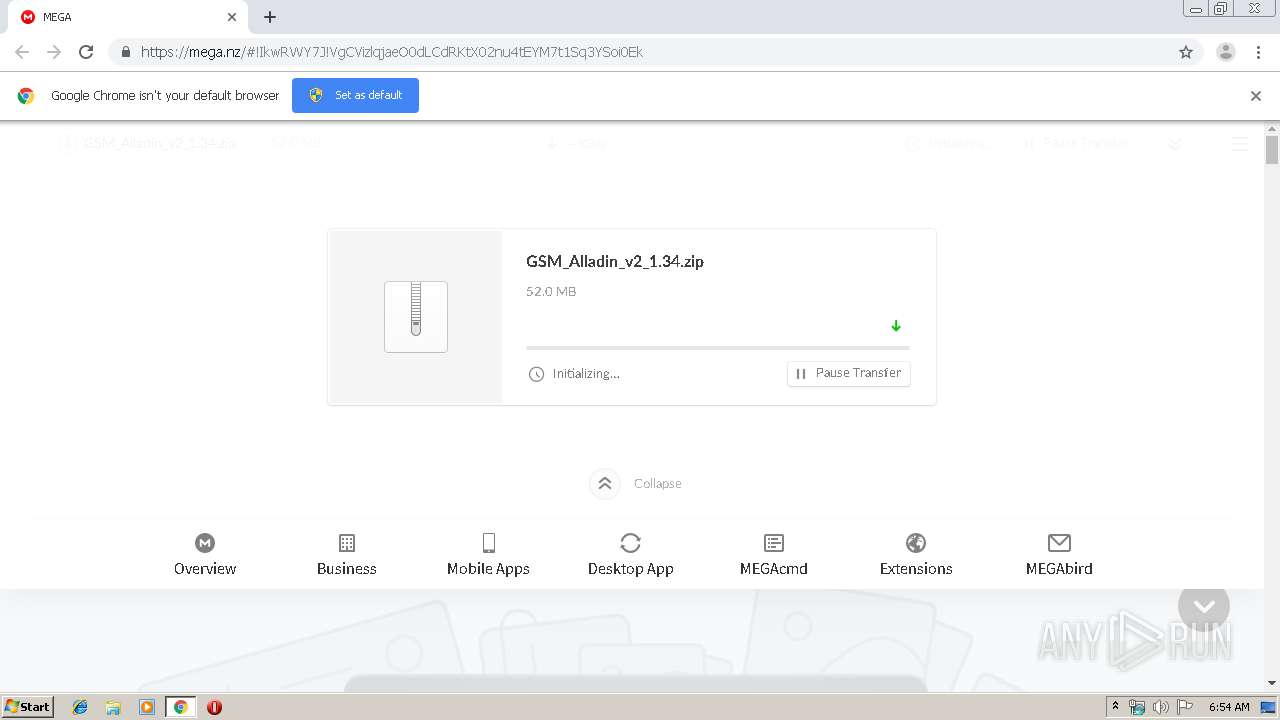Open the media player taskbar icon
This screenshot has width=1280, height=720.
(x=146, y=707)
